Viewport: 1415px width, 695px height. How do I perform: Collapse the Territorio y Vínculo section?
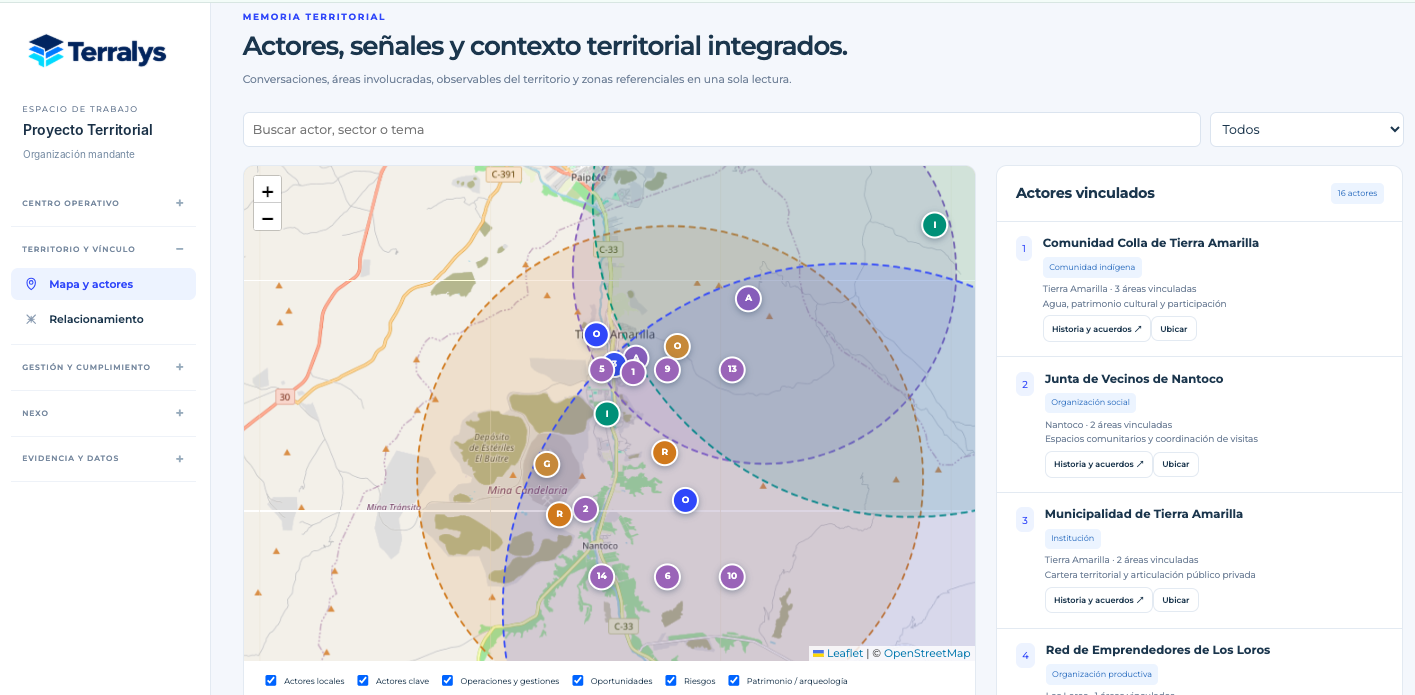[x=103, y=249]
